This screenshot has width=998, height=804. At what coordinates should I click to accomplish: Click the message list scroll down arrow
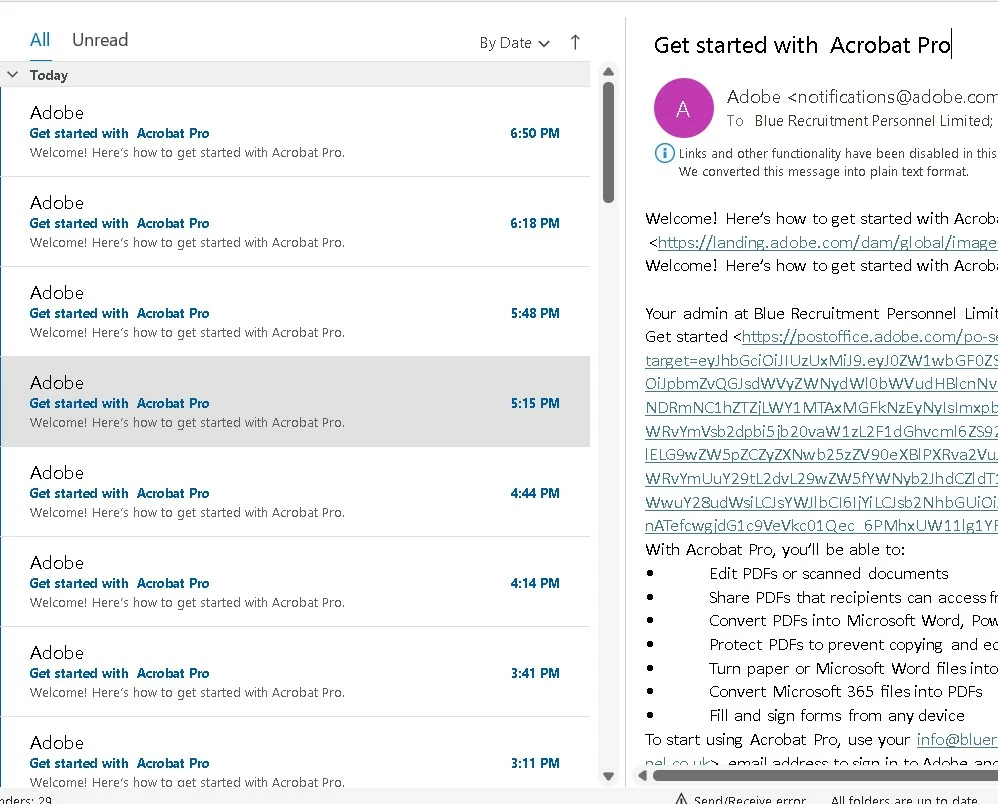pos(608,777)
